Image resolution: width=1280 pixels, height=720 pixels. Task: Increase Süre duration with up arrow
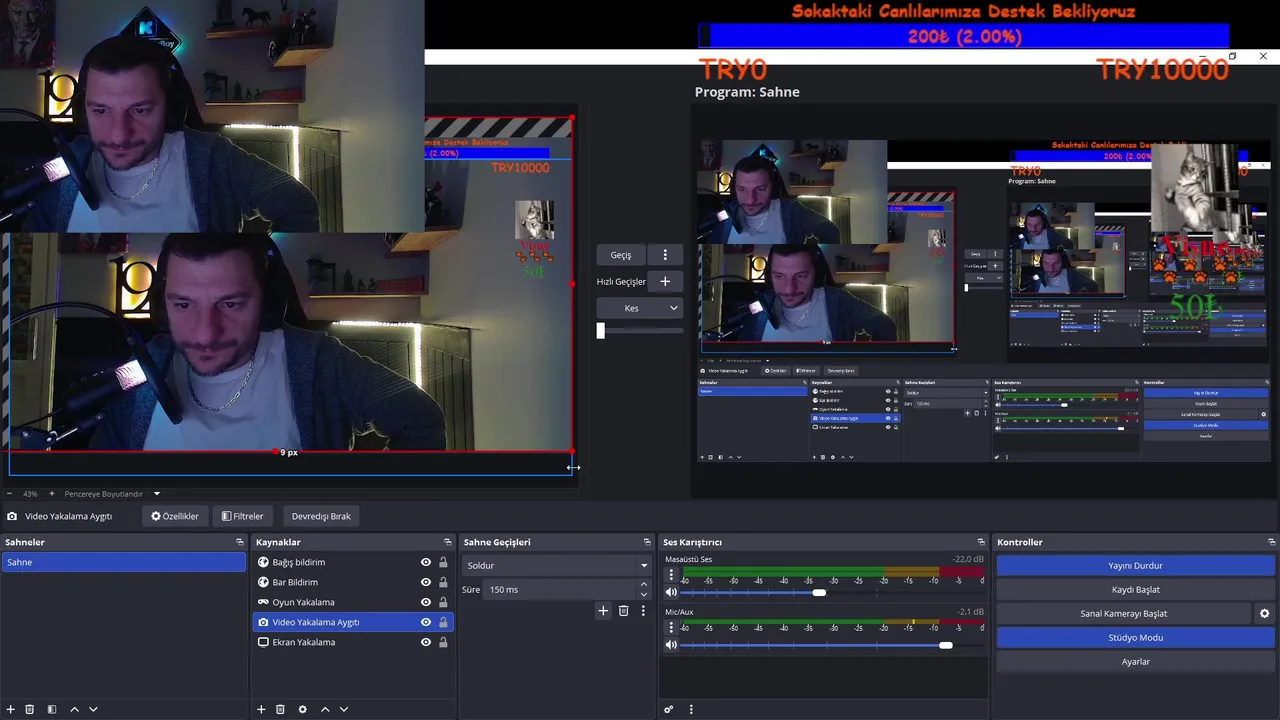click(x=643, y=584)
